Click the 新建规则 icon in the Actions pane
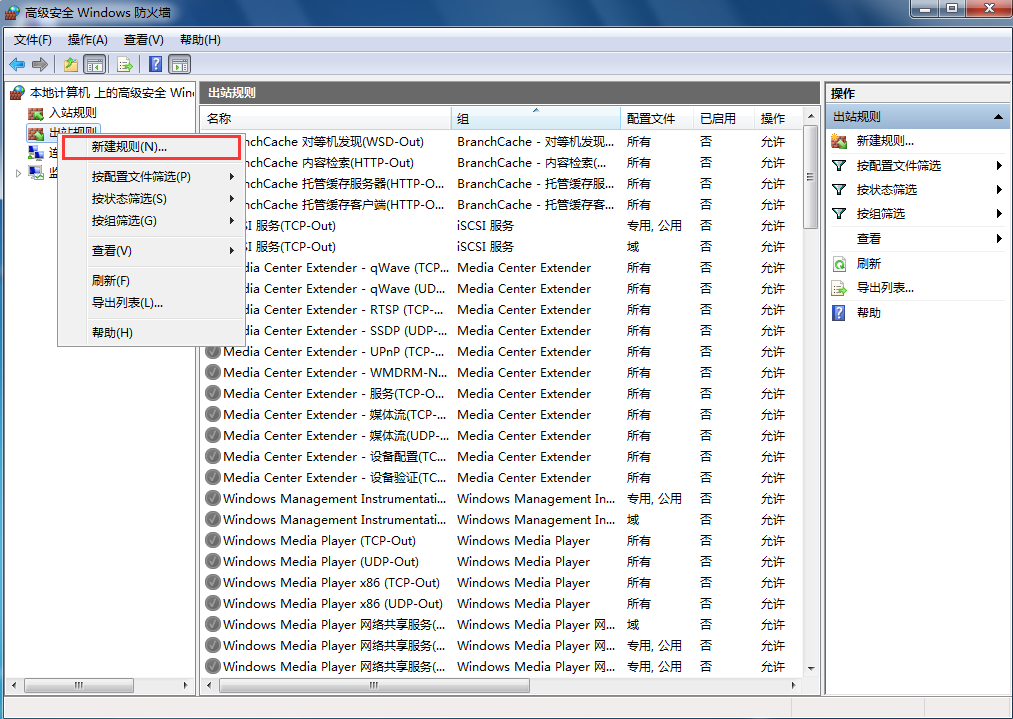Screen dimensions: 1013x719 click(839, 141)
